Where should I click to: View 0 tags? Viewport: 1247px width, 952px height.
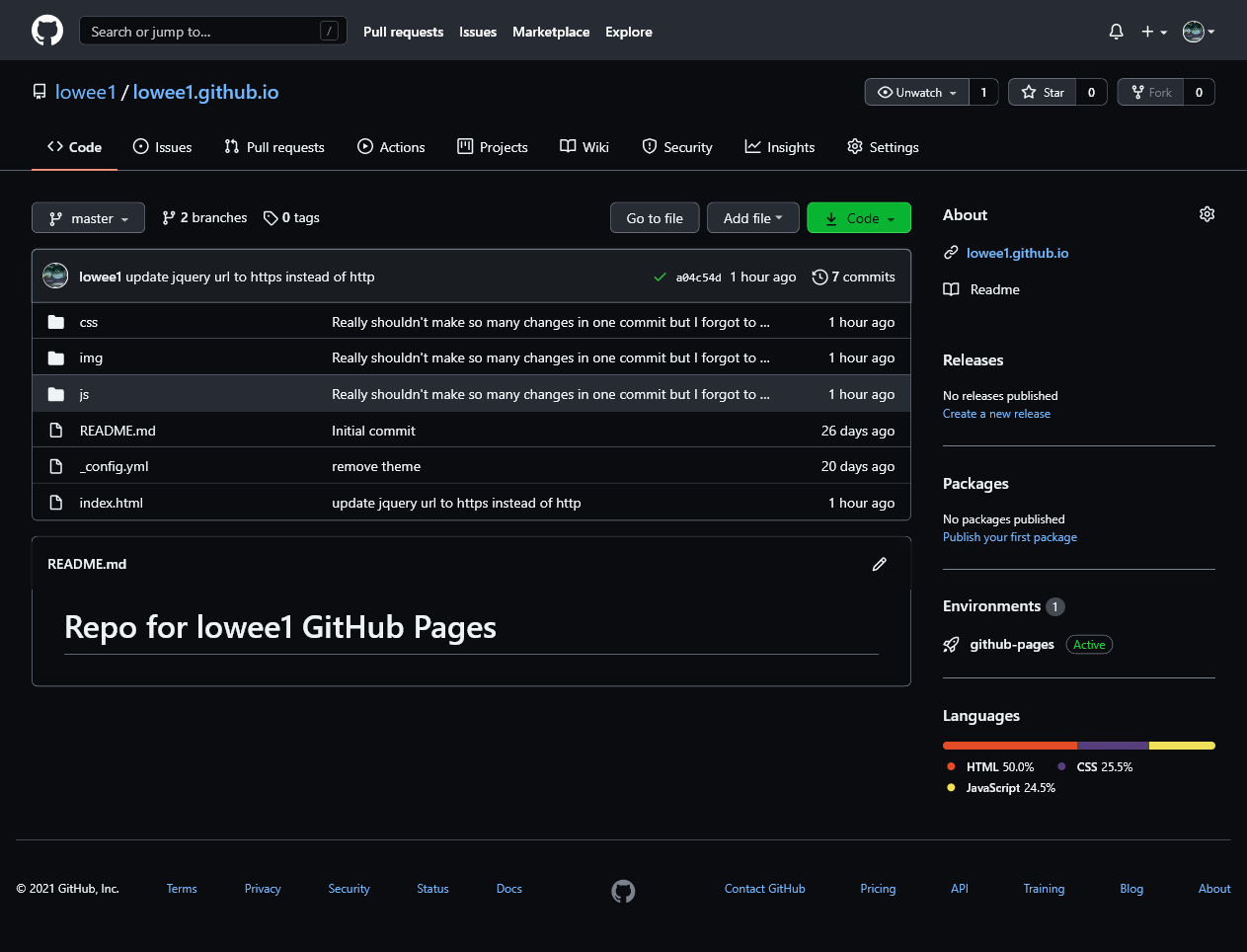pos(291,217)
